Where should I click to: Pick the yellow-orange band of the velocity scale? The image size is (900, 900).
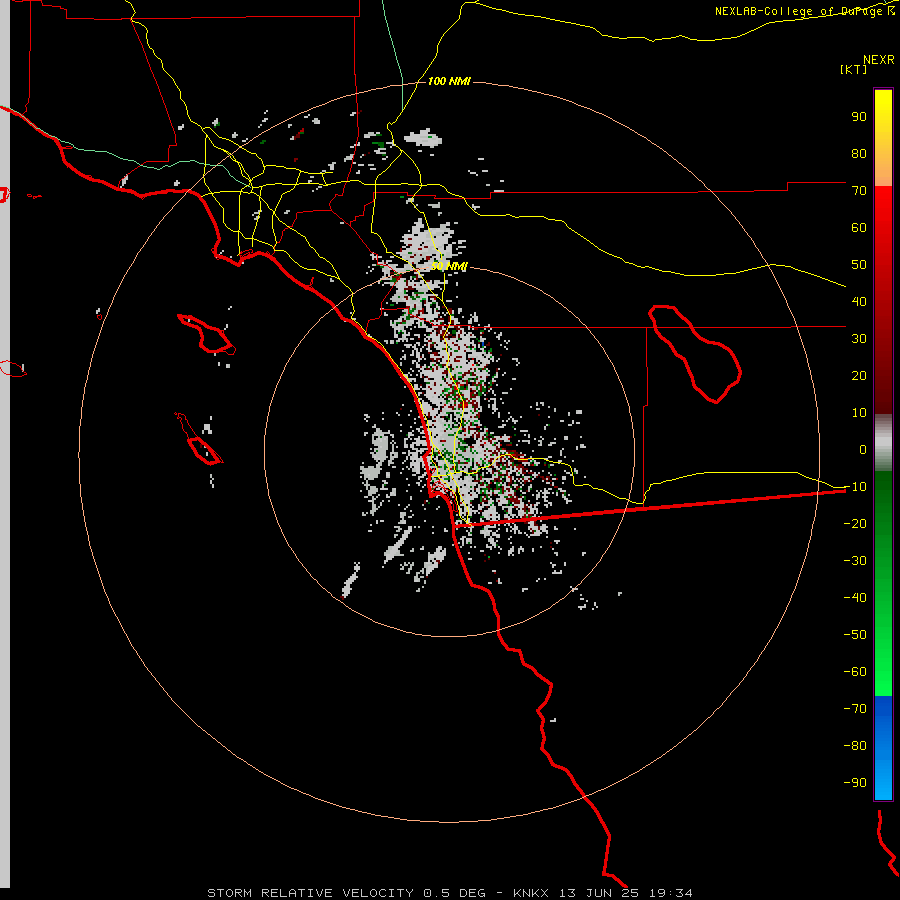[x=883, y=138]
